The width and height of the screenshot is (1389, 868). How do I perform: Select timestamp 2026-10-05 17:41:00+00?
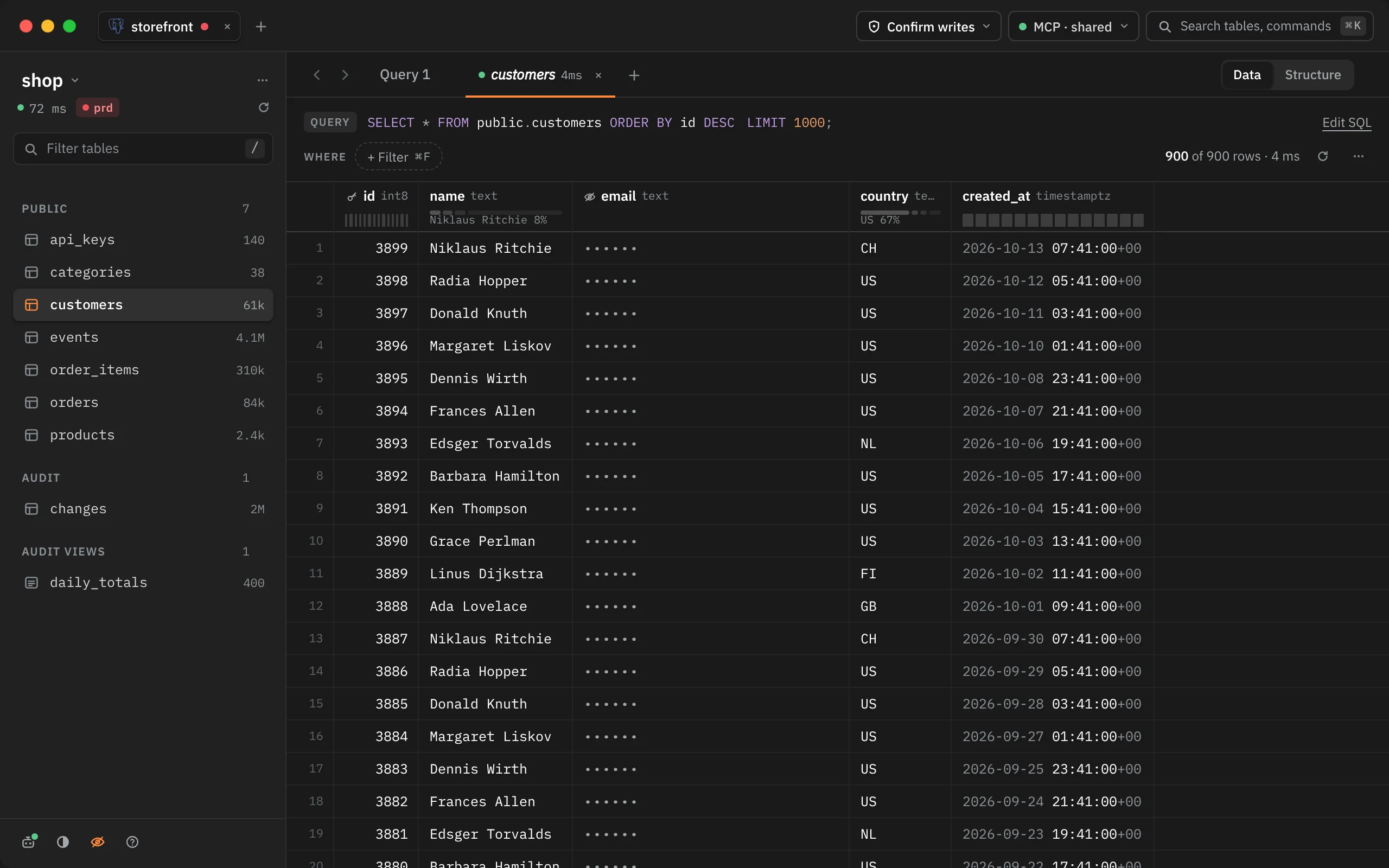pos(1052,476)
